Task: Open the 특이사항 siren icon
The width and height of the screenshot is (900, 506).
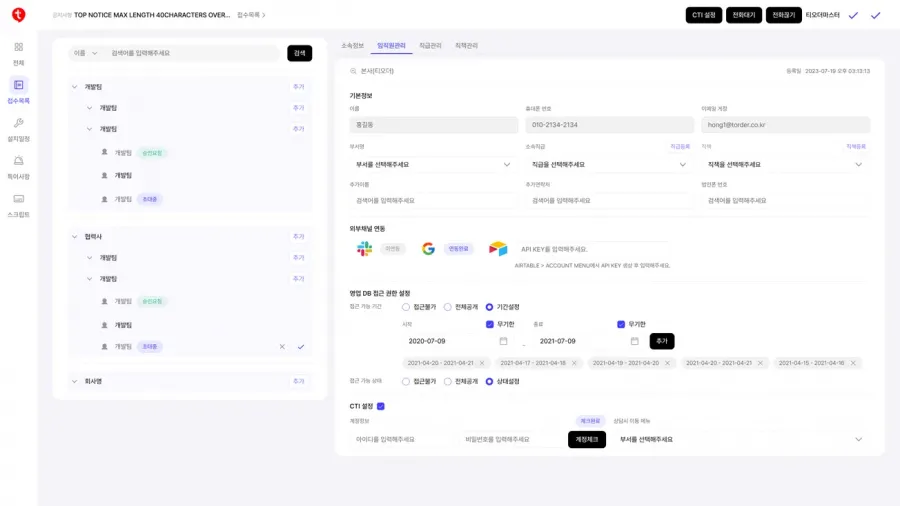Action: pyautogui.click(x=18, y=161)
